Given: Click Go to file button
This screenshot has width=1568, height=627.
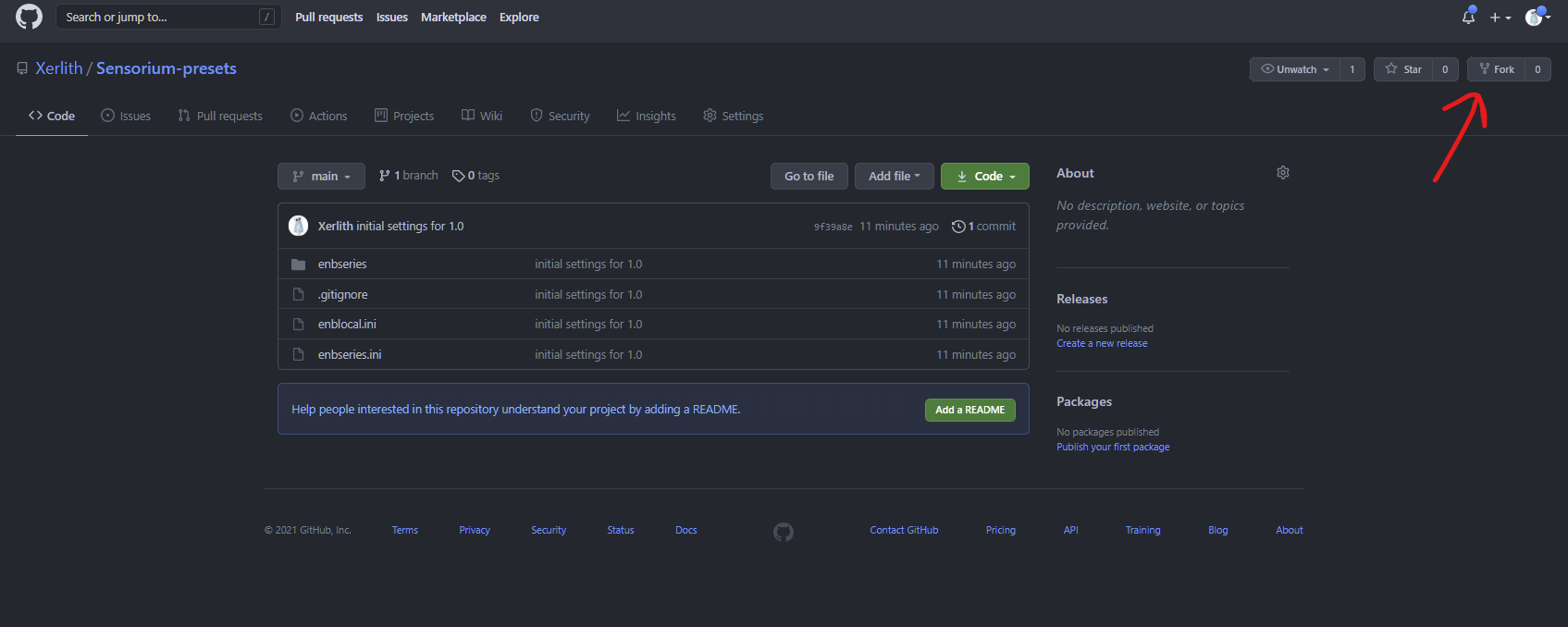Looking at the screenshot, I should click(809, 176).
